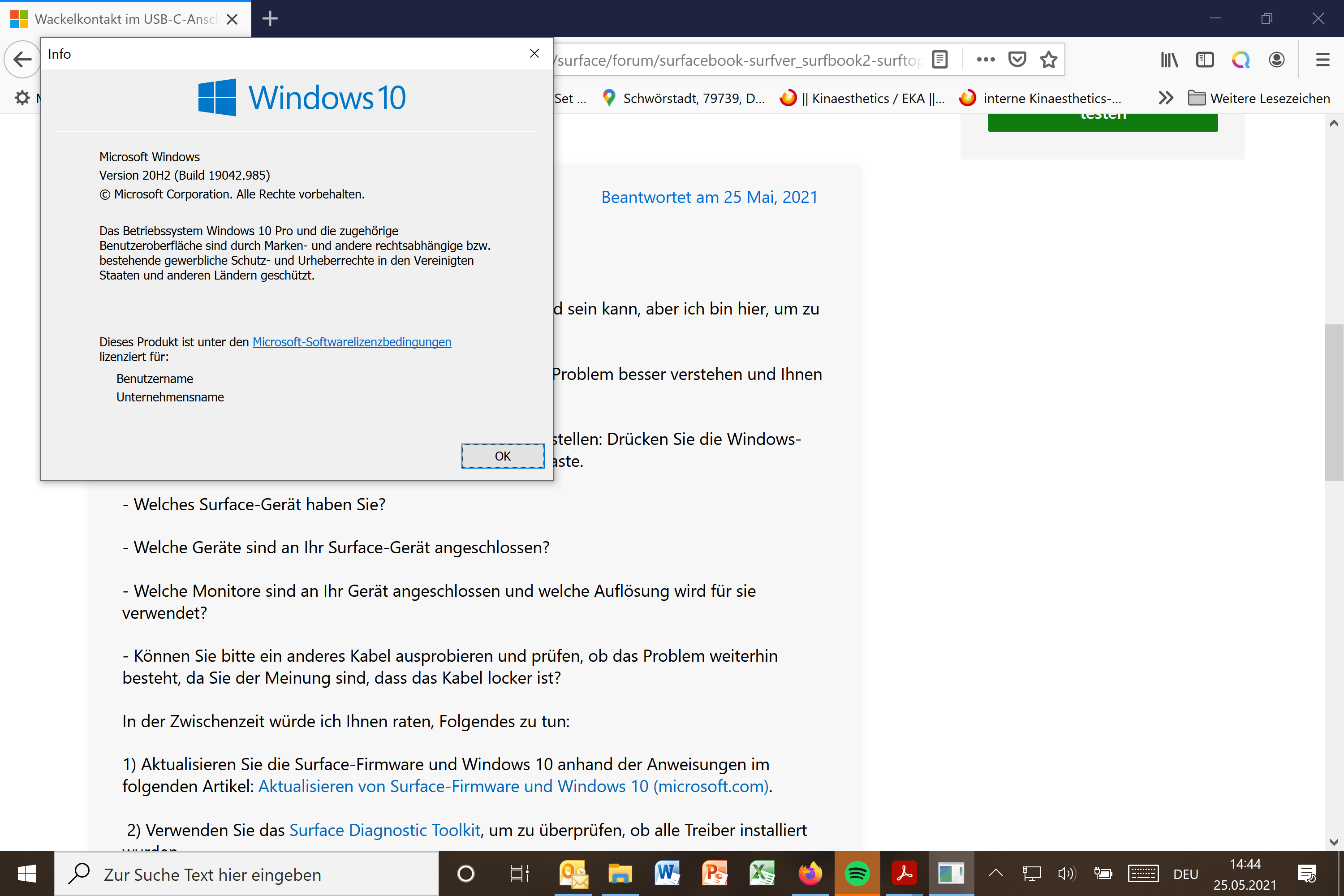Expand the hidden bookmarks chevron
Screen dimensions: 1344x896
coord(1166,98)
